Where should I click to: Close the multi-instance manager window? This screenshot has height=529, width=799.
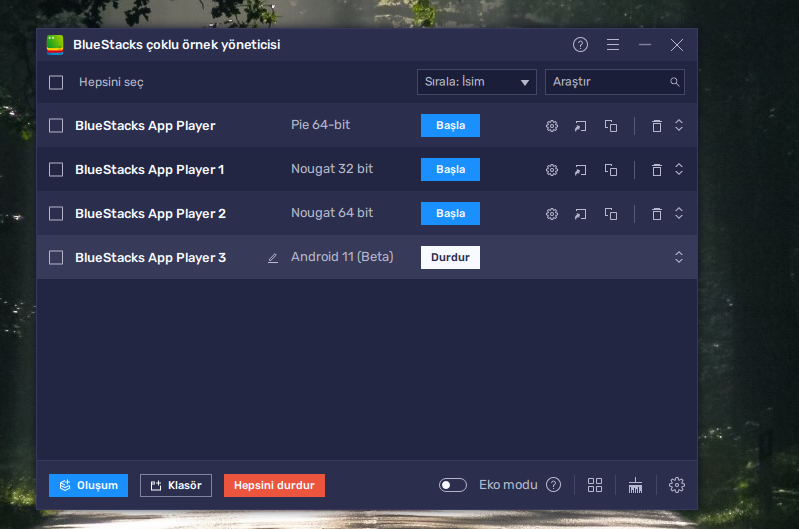click(x=677, y=45)
